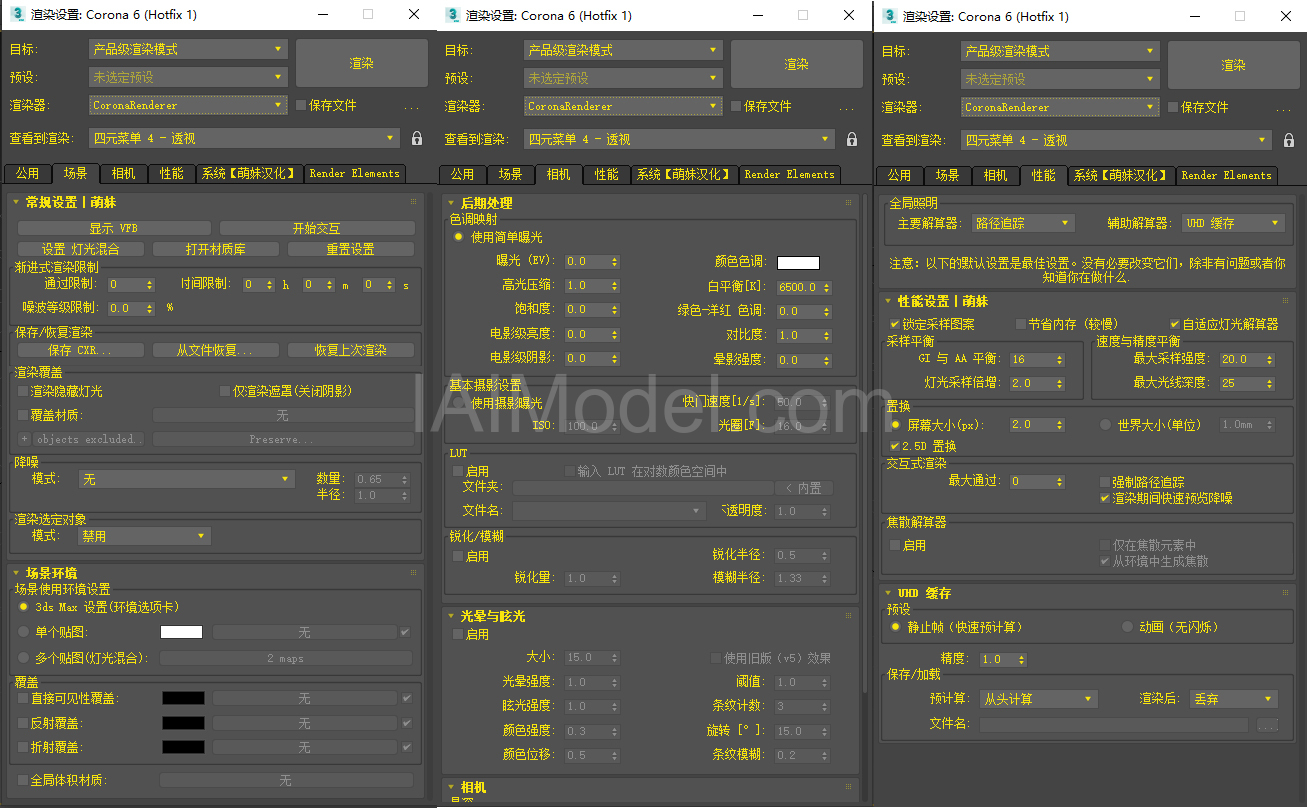Enable 光晕与眩光 启用 checkbox
The height and width of the screenshot is (808, 1307).
coord(459,634)
